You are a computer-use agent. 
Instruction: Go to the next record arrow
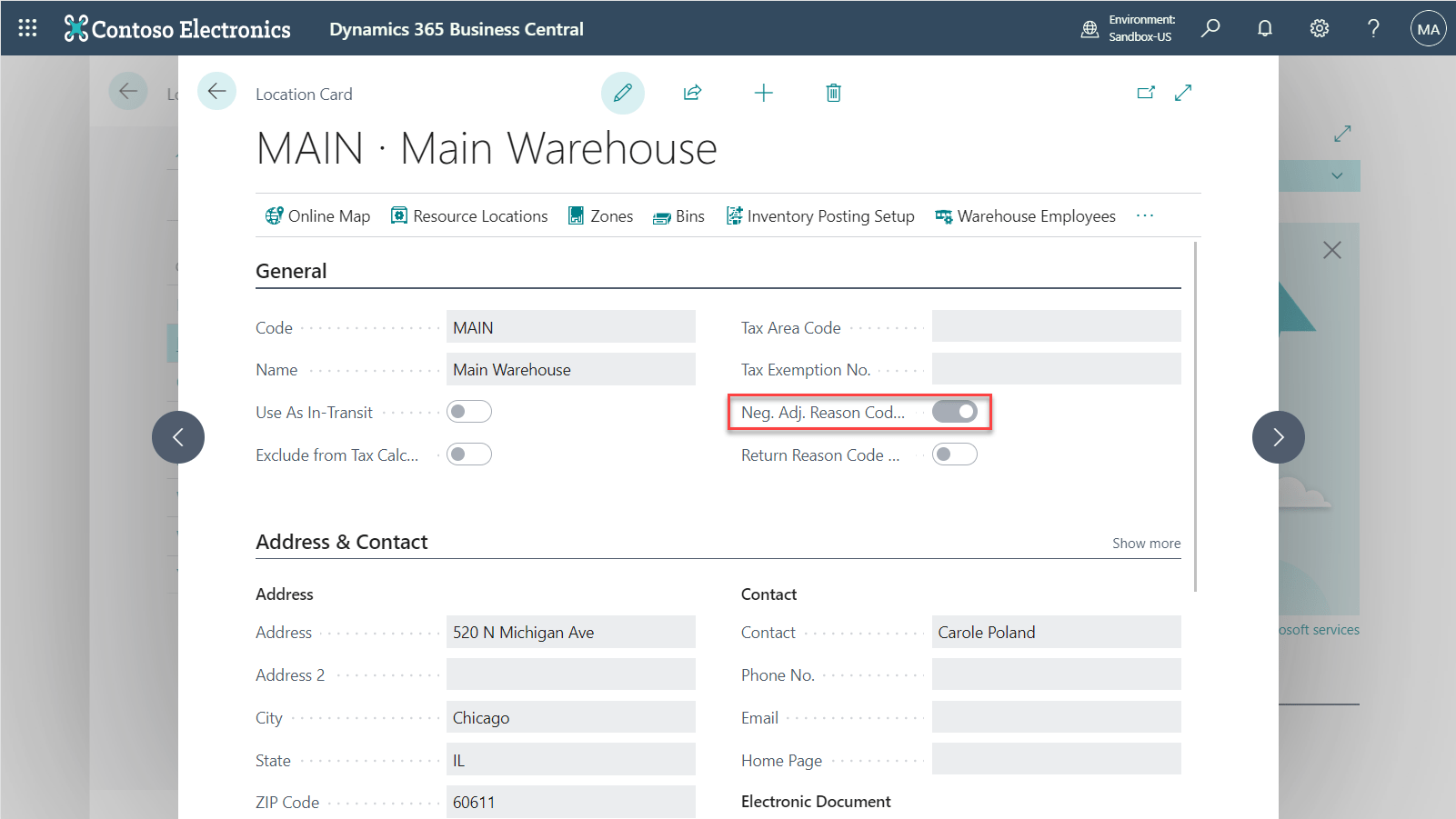click(x=1279, y=437)
